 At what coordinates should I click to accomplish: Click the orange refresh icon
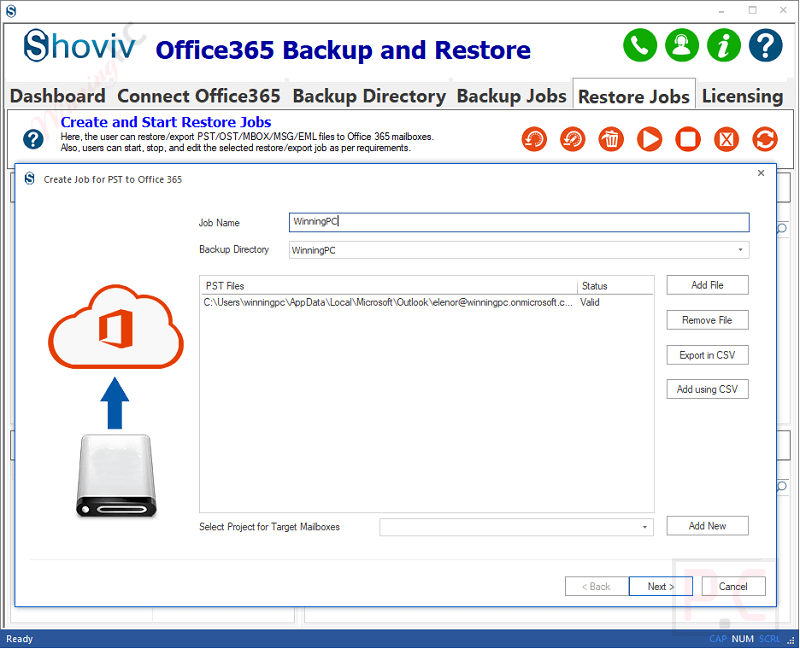(x=765, y=139)
